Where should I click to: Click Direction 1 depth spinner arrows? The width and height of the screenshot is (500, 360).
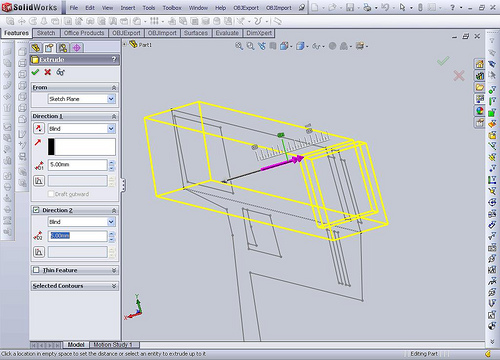[x=112, y=165]
